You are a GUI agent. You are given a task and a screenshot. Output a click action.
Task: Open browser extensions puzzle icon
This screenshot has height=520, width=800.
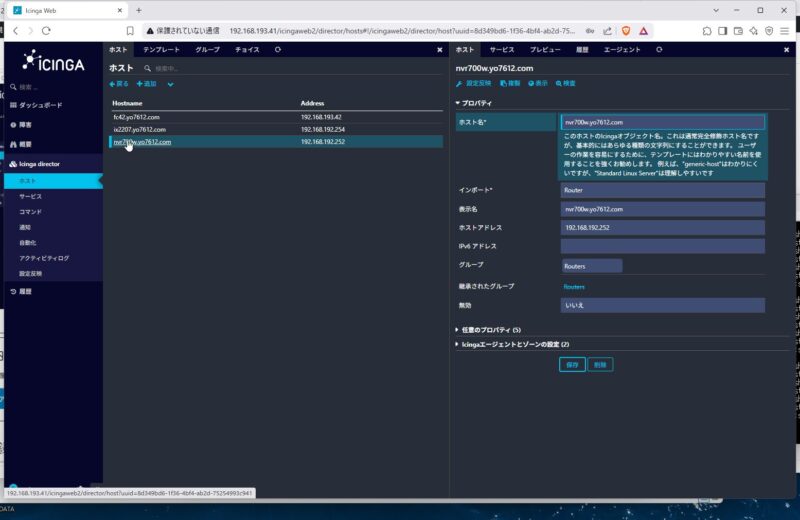(707, 31)
